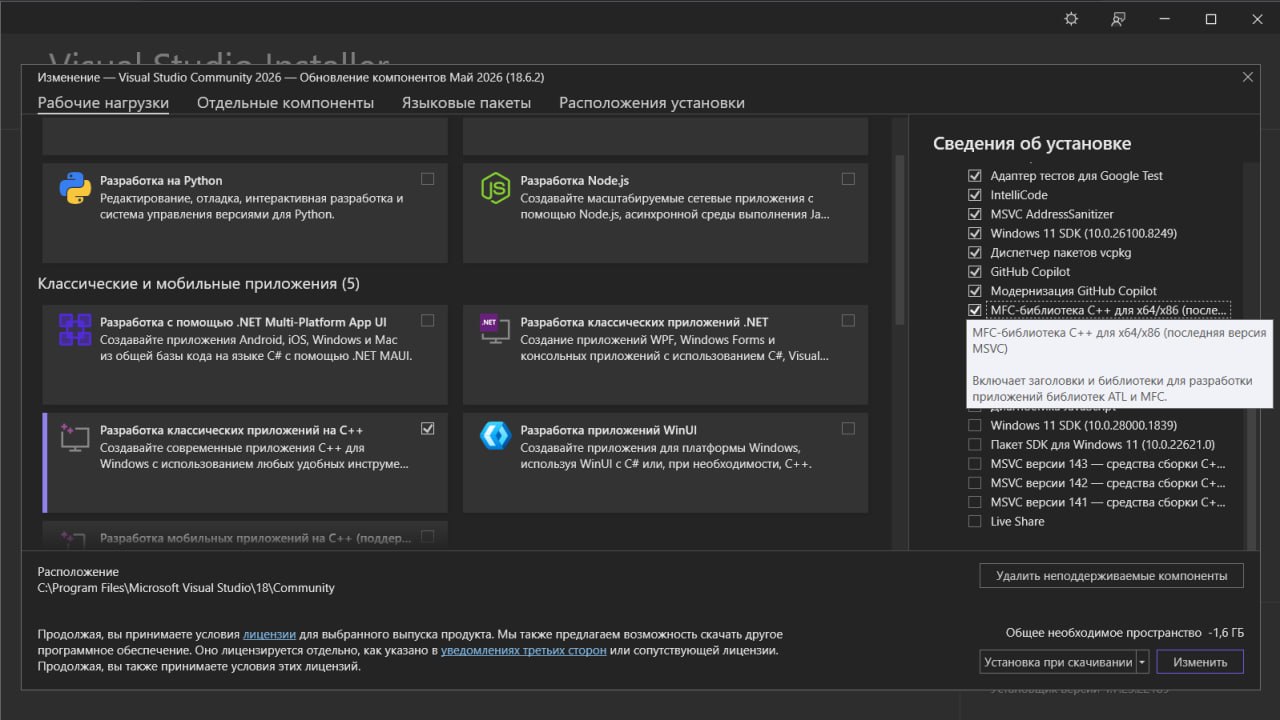1280x720 pixels.
Task: Open the уведомлениях третьих сторон link
Action: (x=524, y=650)
